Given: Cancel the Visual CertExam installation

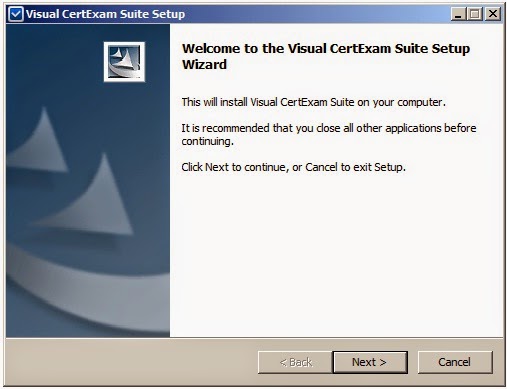Looking at the screenshot, I should tap(455, 362).
